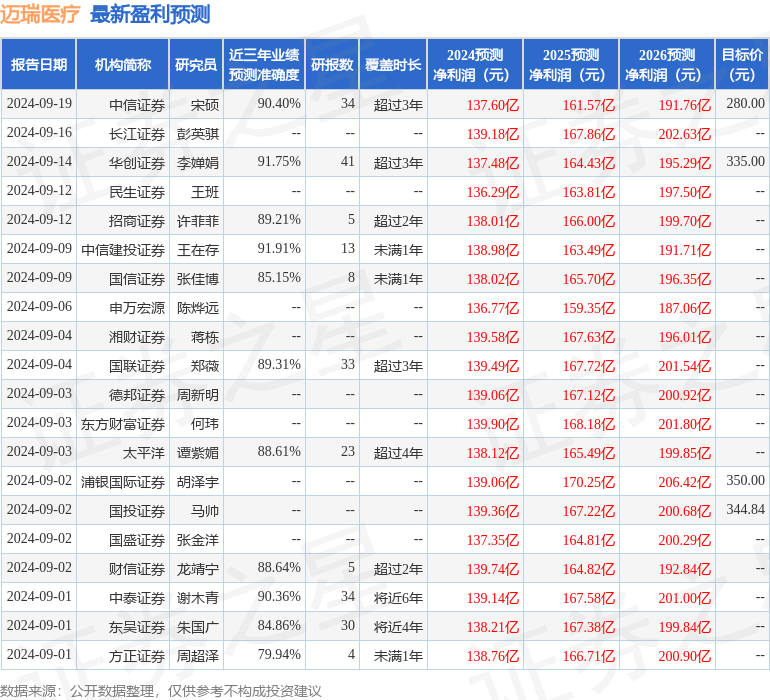Click 2025 forecast 168.18亿
Image resolution: width=770 pixels, height=700 pixels.
point(589,424)
